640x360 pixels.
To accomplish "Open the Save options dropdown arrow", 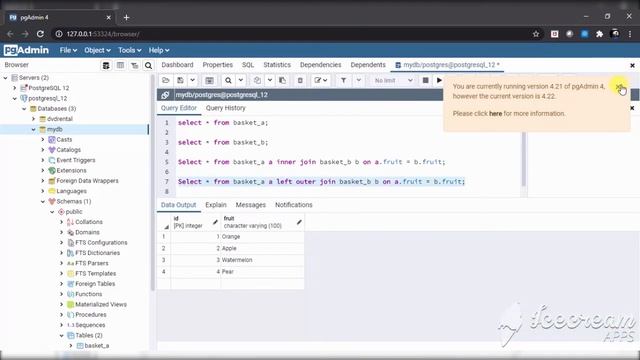I will [192, 80].
